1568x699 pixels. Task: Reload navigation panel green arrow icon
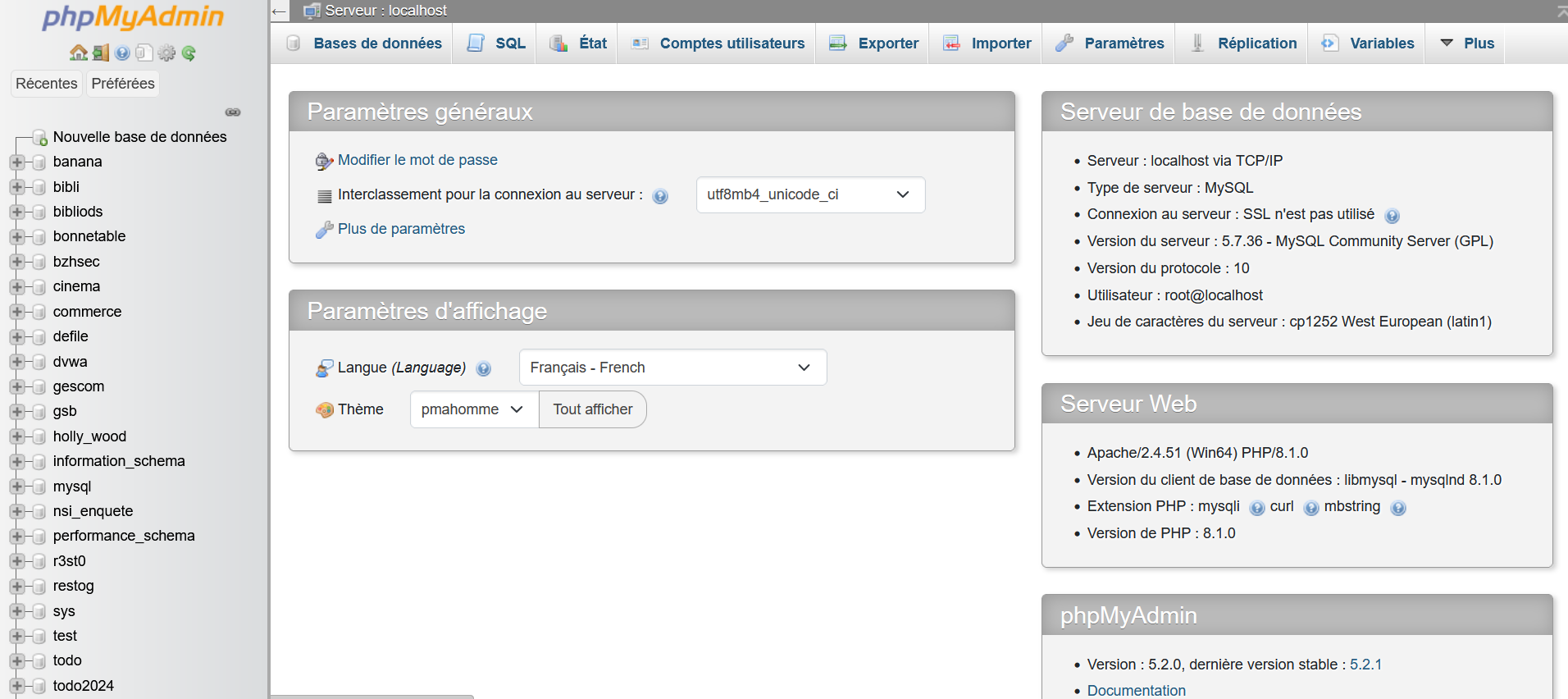[189, 53]
